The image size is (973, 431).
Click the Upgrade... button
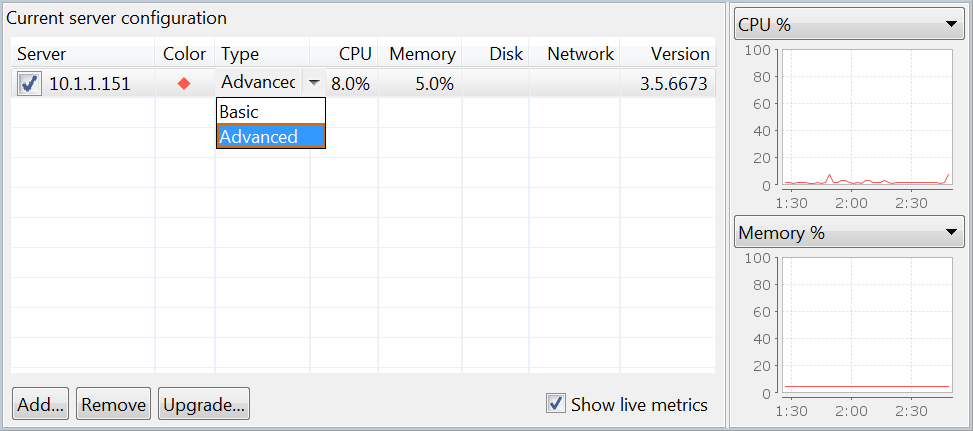204,404
